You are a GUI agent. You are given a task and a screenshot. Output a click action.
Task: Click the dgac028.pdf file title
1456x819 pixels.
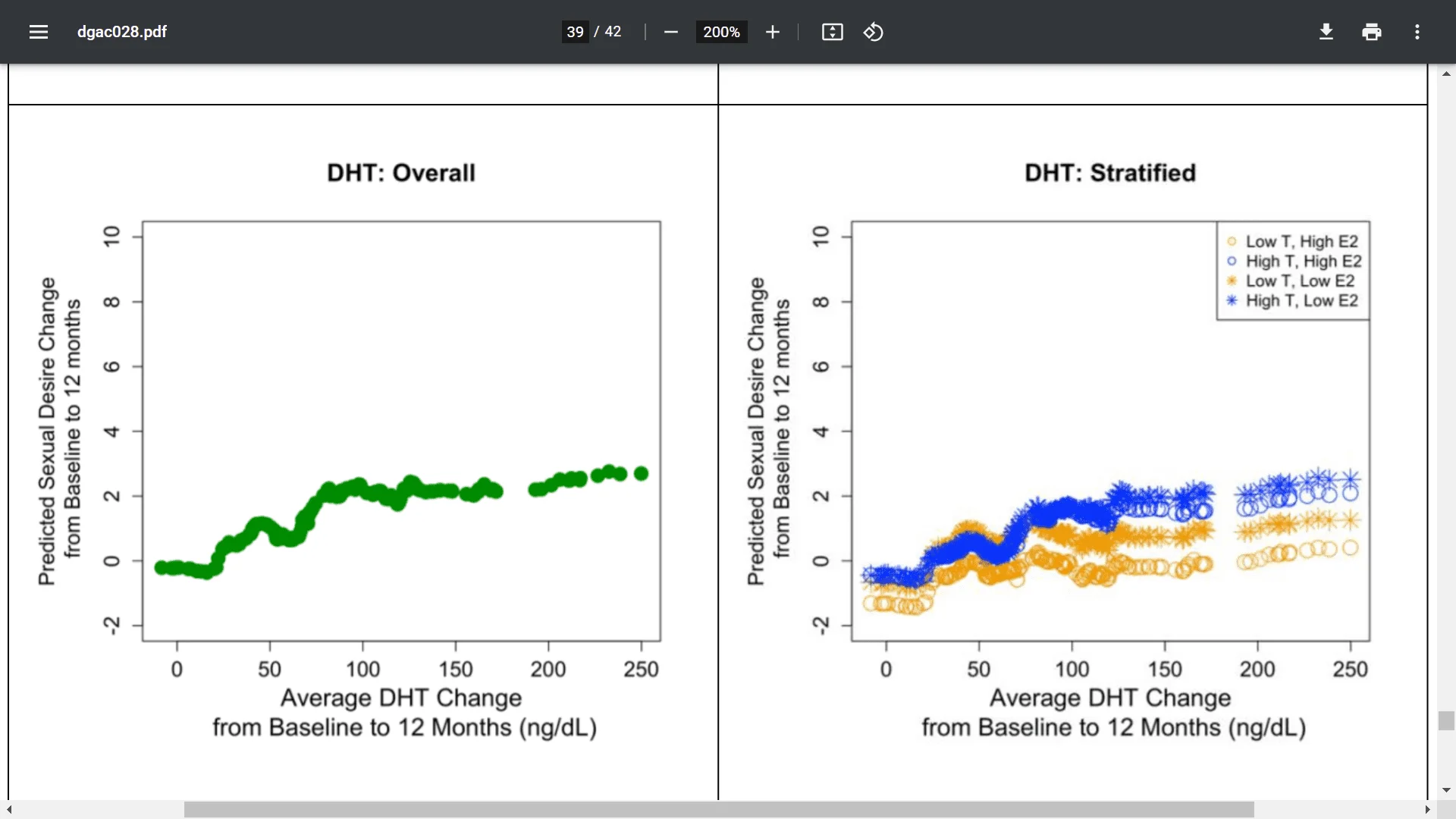tap(122, 32)
